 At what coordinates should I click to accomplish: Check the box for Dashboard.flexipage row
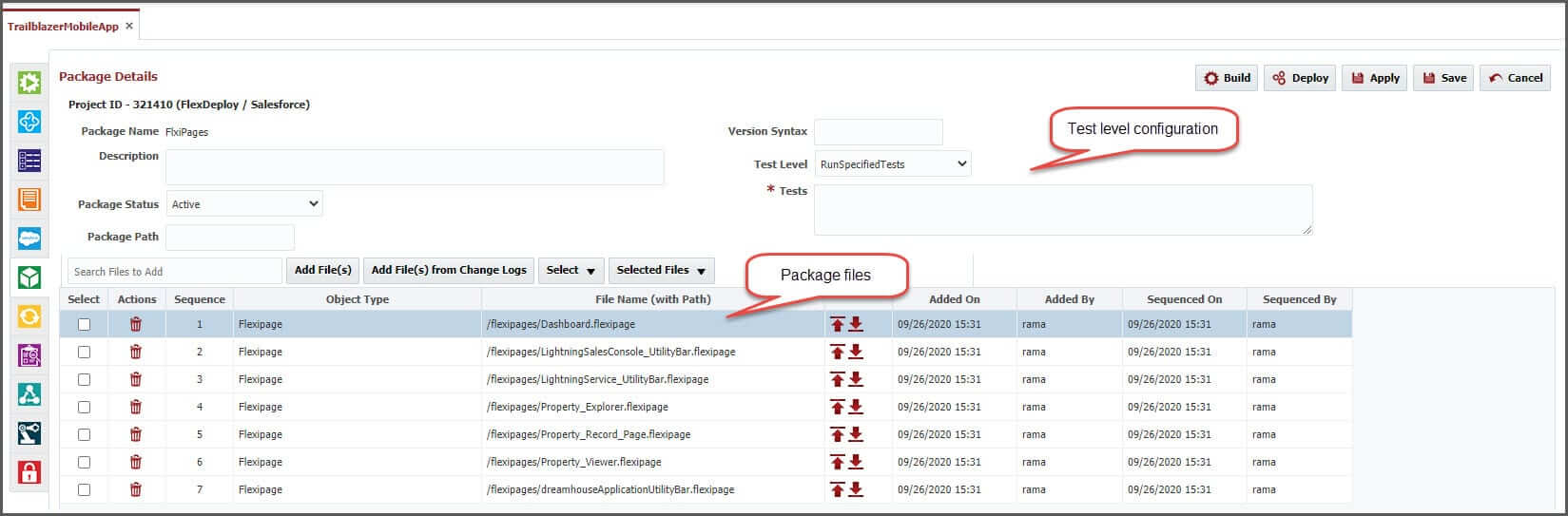(x=84, y=324)
